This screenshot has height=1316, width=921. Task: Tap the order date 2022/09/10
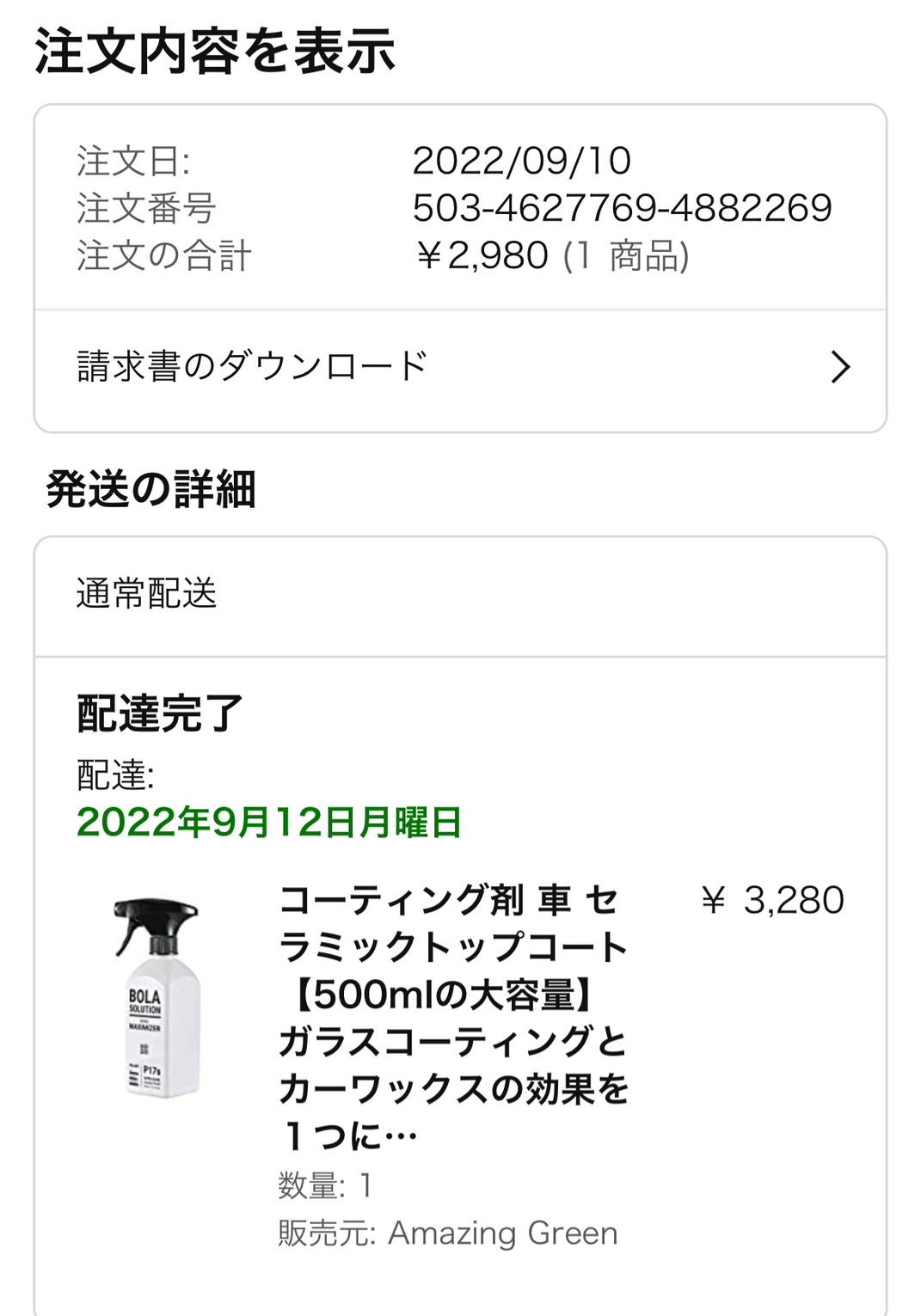click(521, 161)
